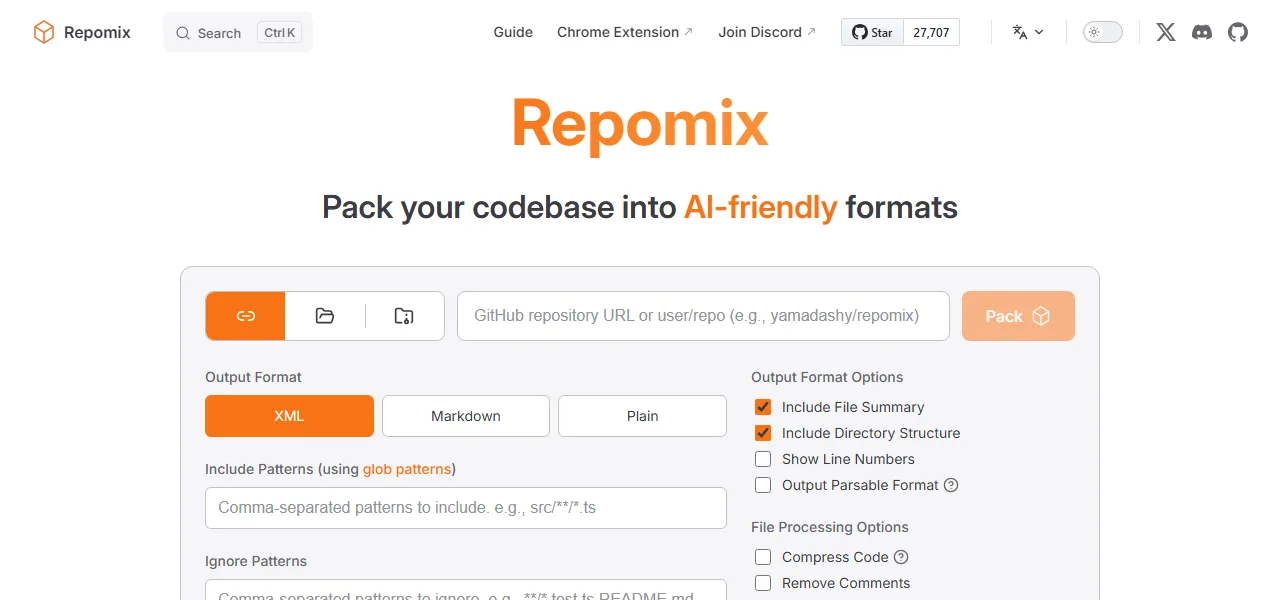
Task: Select Plain output format
Action: [x=642, y=416]
